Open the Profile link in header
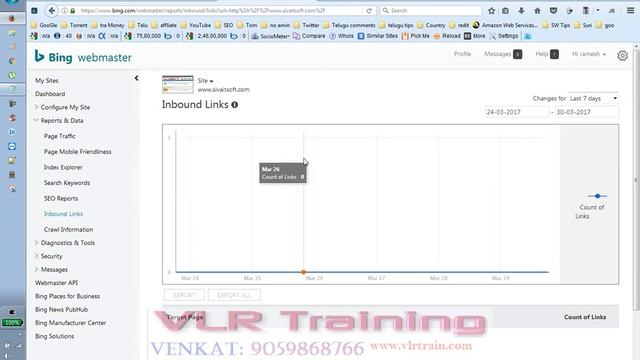Viewport: 640px width, 360px height. pos(462,54)
